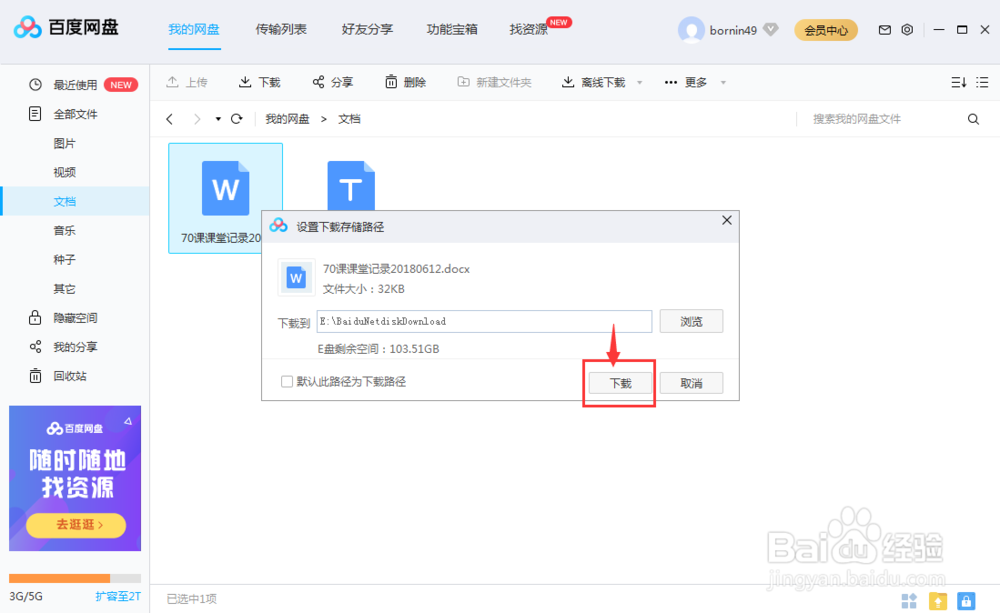This screenshot has height=613, width=1000.
Task: Expand the account dropdown next to bornin49
Action: pos(770,30)
